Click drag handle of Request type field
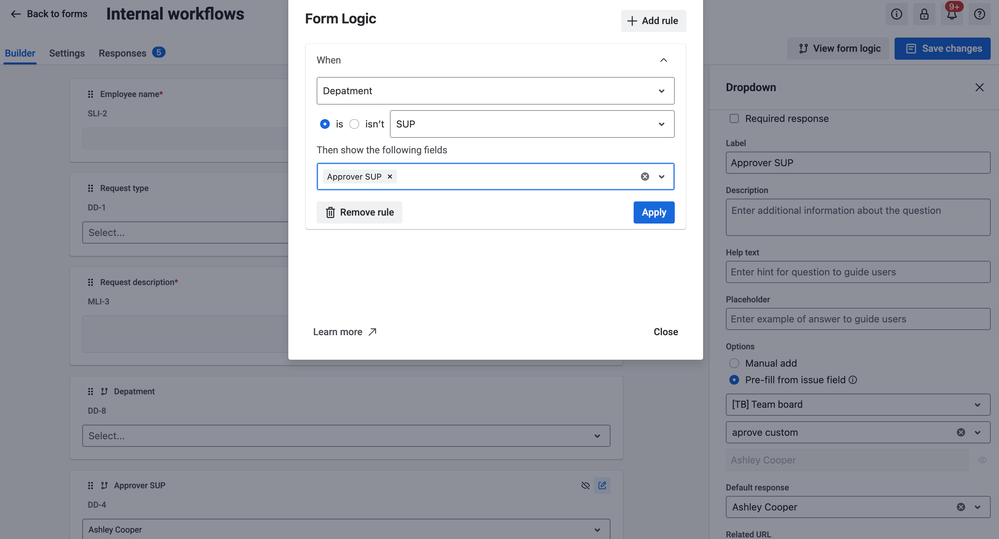The height and width of the screenshot is (539, 999). pyautogui.click(x=90, y=188)
